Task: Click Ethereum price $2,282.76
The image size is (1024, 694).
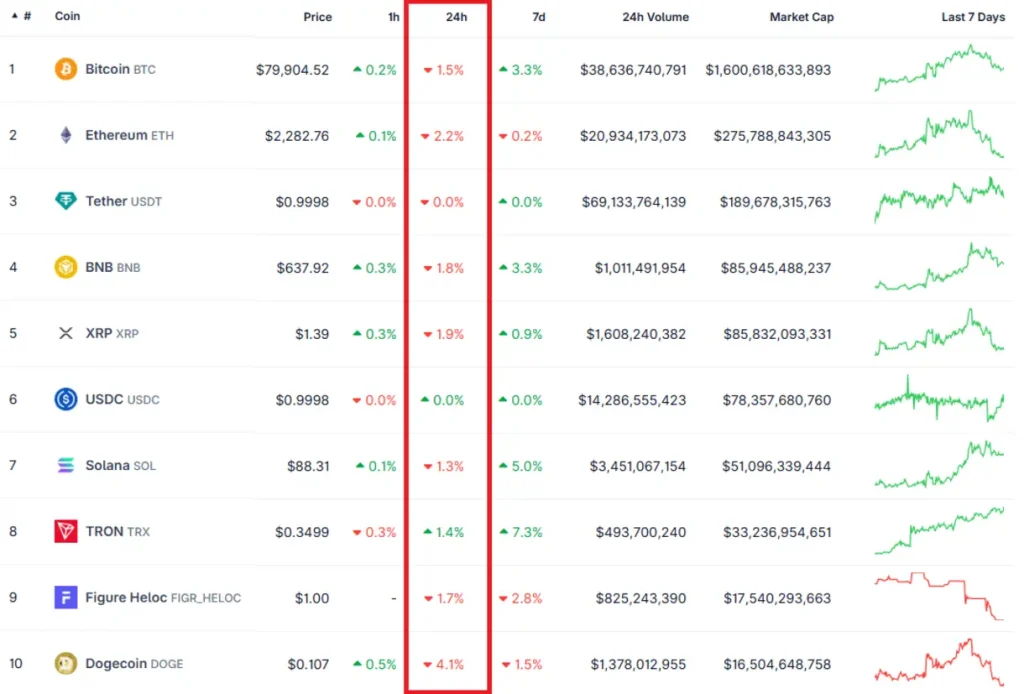Action: 296,136
